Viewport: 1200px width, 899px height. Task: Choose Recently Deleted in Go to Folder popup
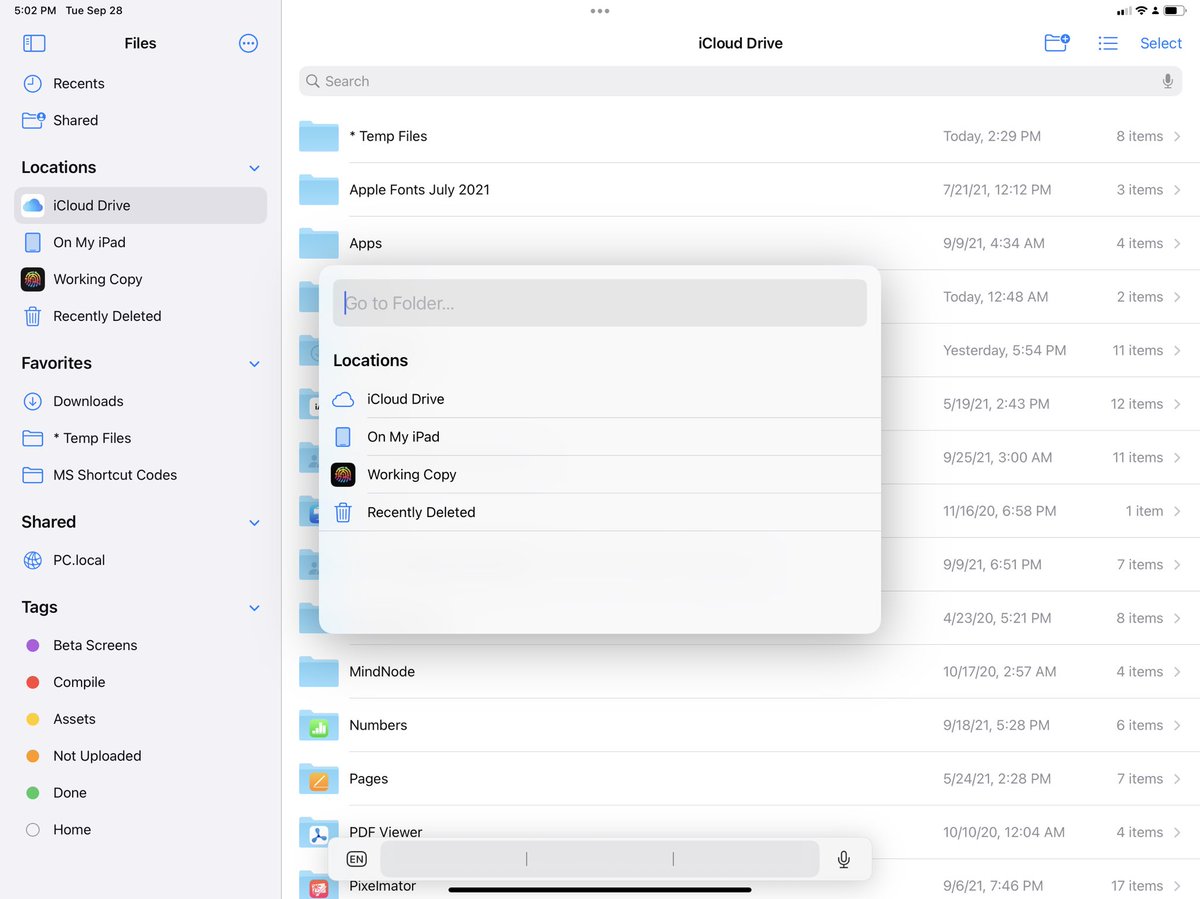tap(600, 512)
